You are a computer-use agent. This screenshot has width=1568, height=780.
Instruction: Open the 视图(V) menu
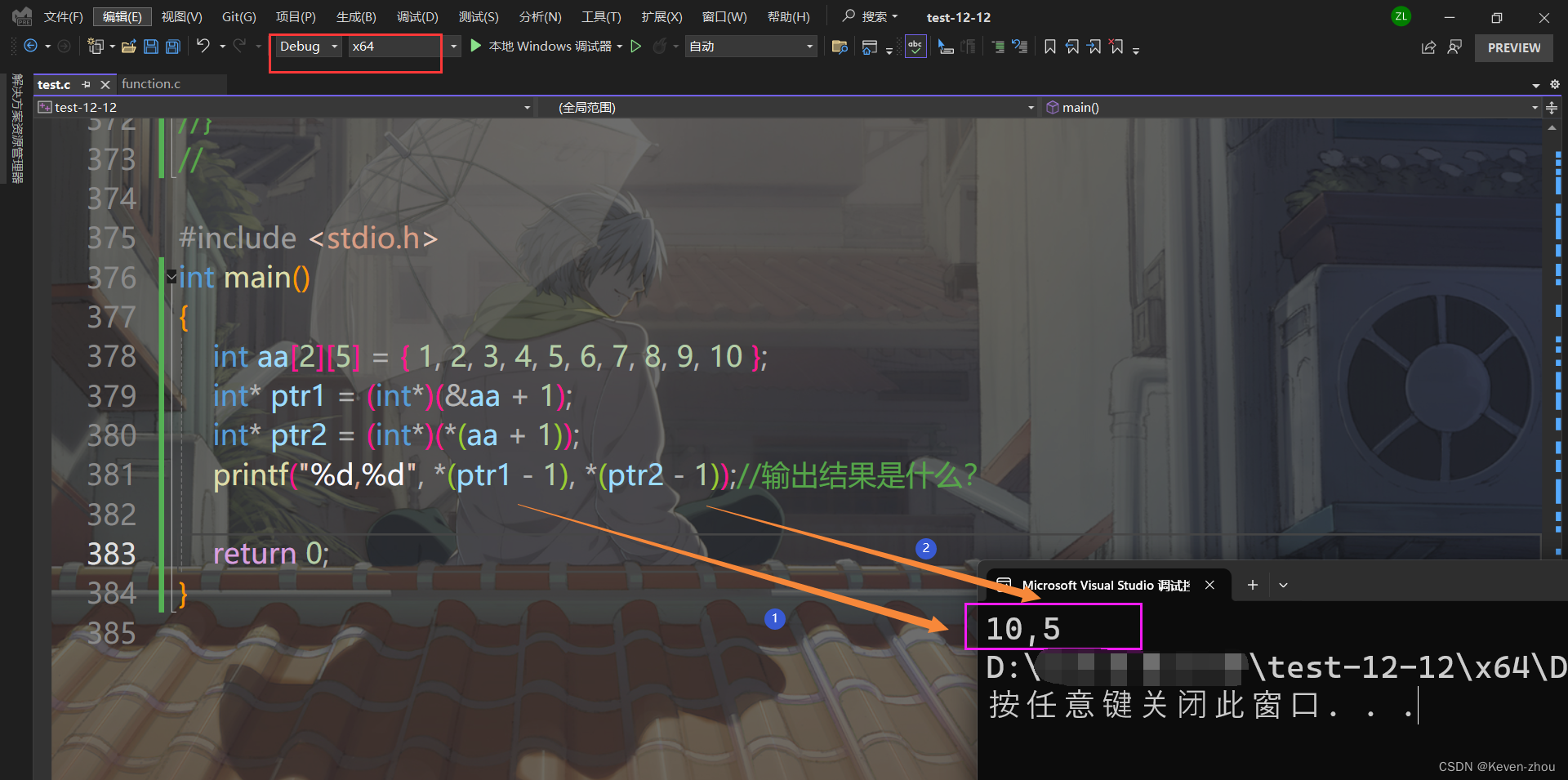(x=181, y=16)
